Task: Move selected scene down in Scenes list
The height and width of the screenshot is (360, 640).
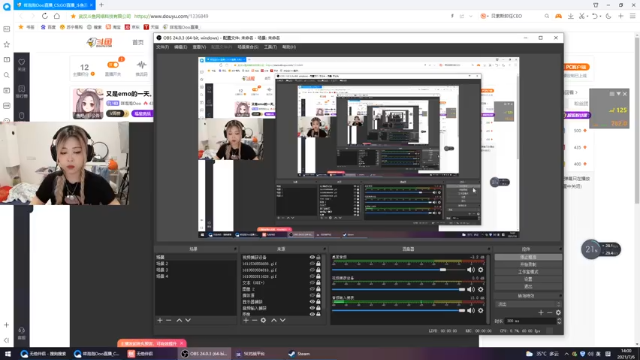Action: pyautogui.click(x=188, y=320)
